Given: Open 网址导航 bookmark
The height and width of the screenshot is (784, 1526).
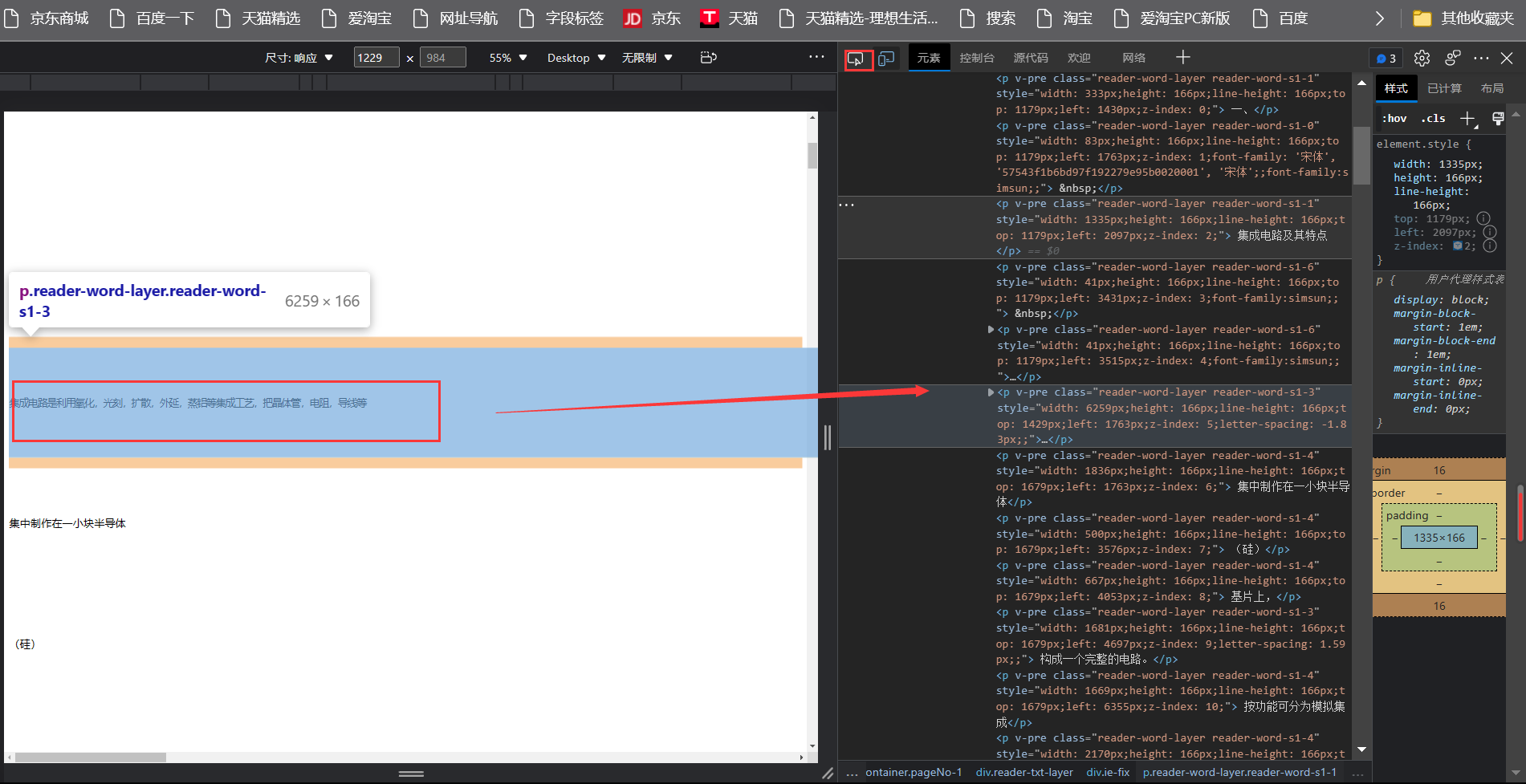Looking at the screenshot, I should point(455,18).
